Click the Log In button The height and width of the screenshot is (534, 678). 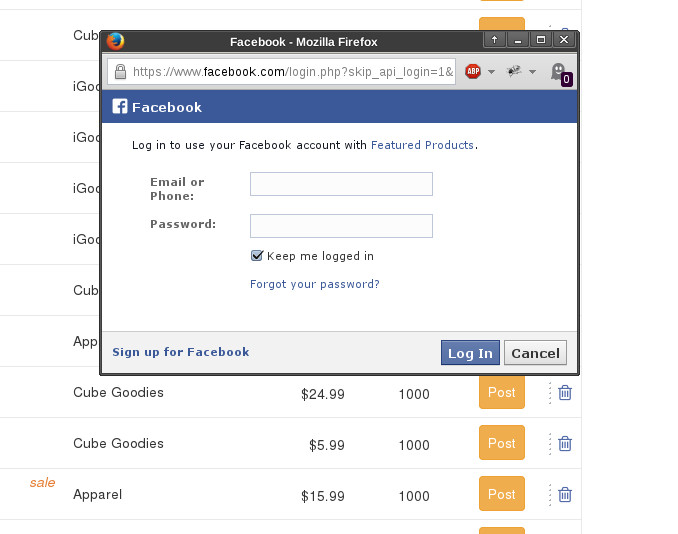[x=470, y=353]
